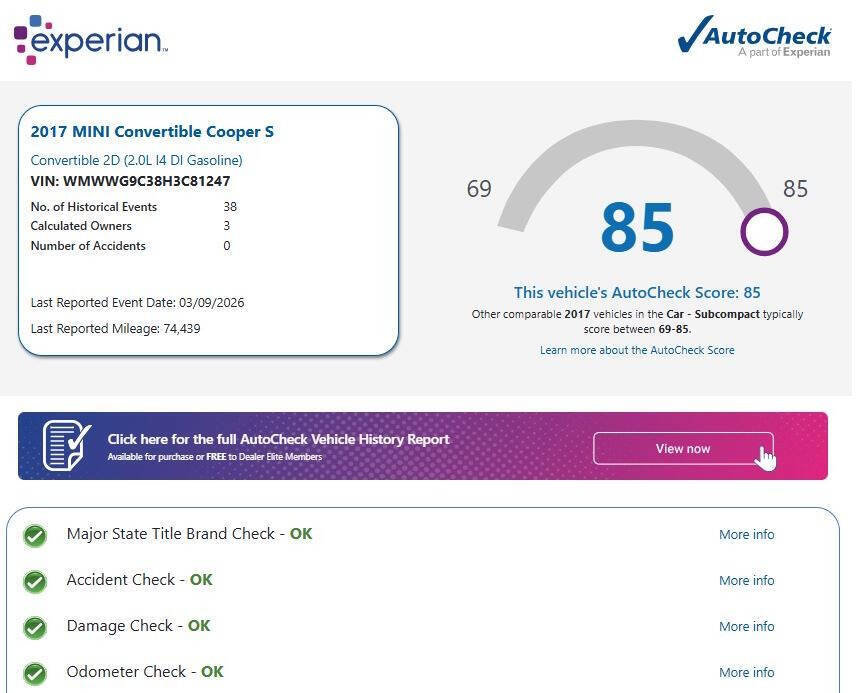Click the Convertible 2D engine description text

tap(136, 160)
